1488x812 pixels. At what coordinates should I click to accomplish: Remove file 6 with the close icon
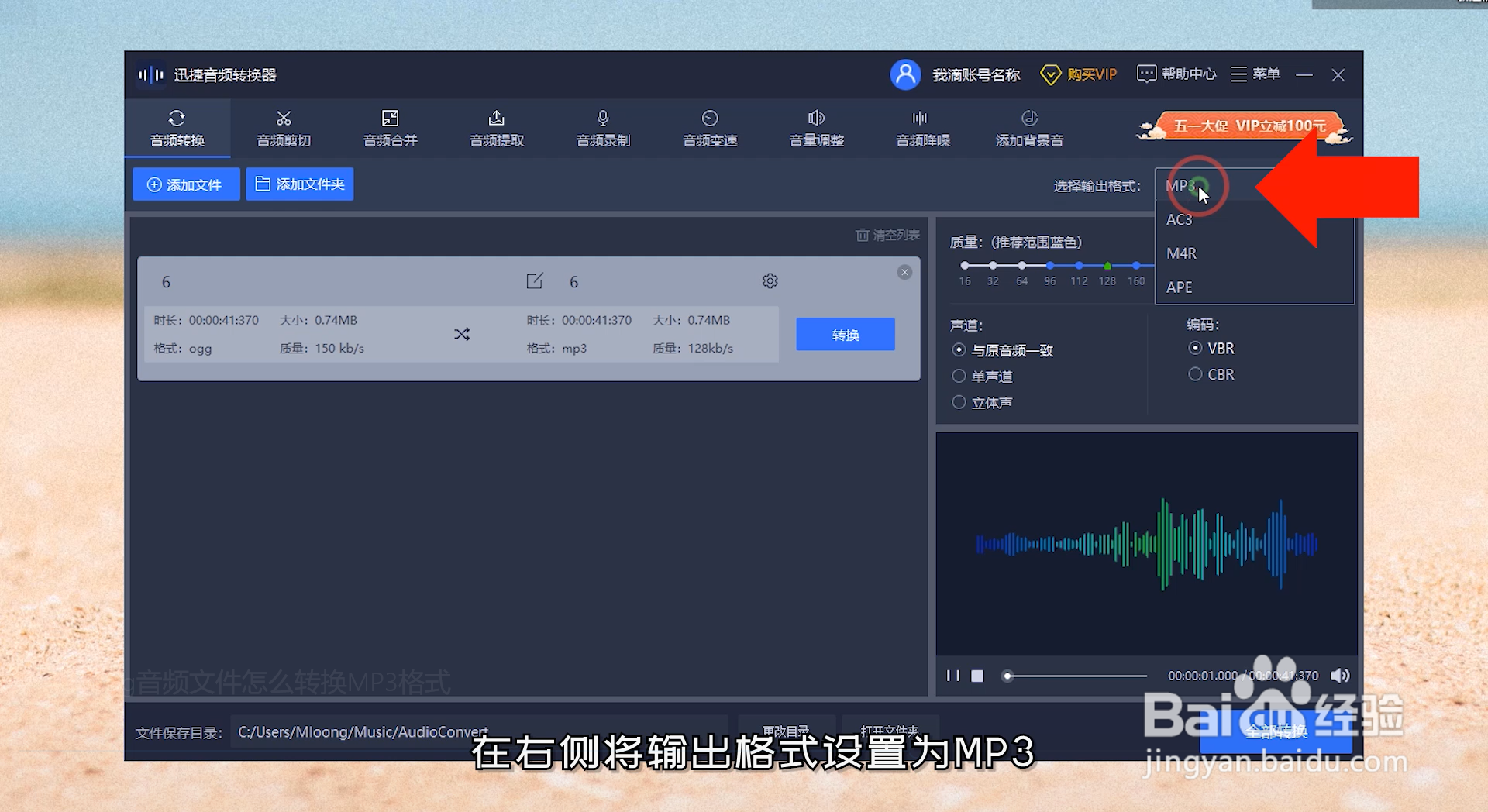[904, 272]
